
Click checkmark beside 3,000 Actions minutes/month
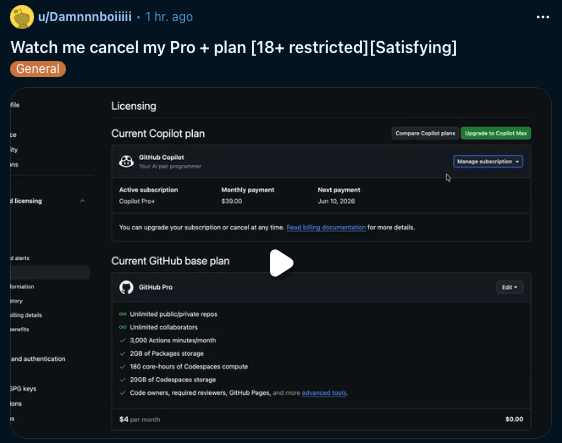(x=123, y=340)
